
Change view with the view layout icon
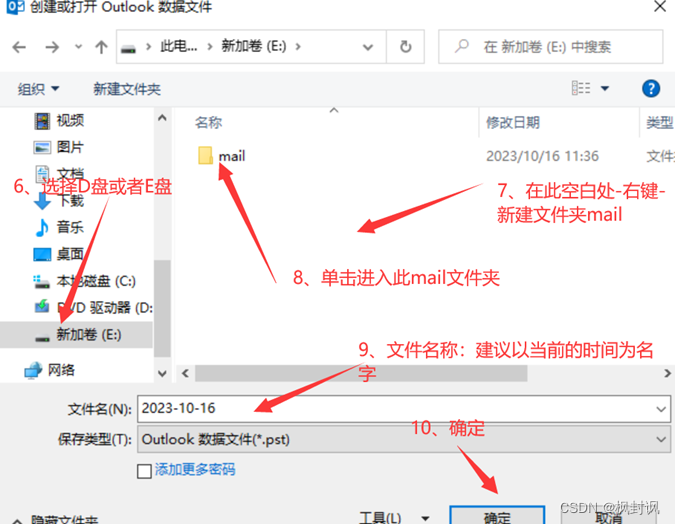click(x=581, y=88)
